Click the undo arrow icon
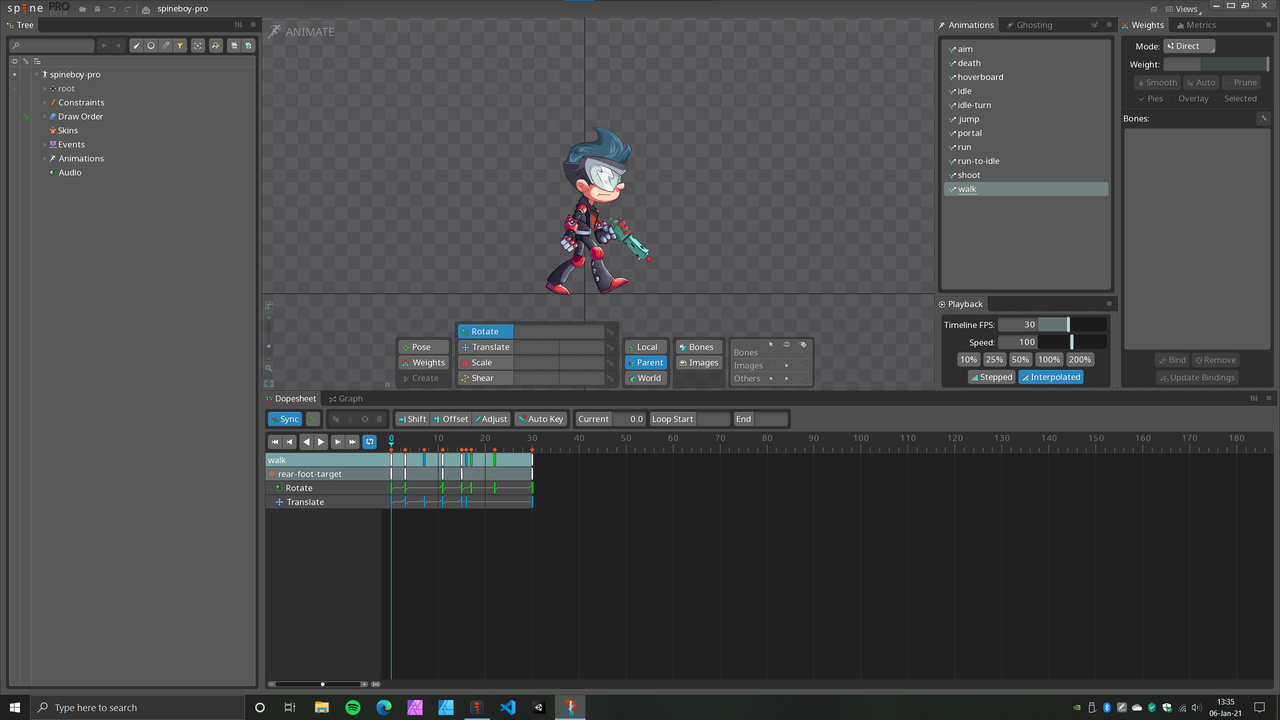This screenshot has width=1280, height=720. [x=112, y=9]
